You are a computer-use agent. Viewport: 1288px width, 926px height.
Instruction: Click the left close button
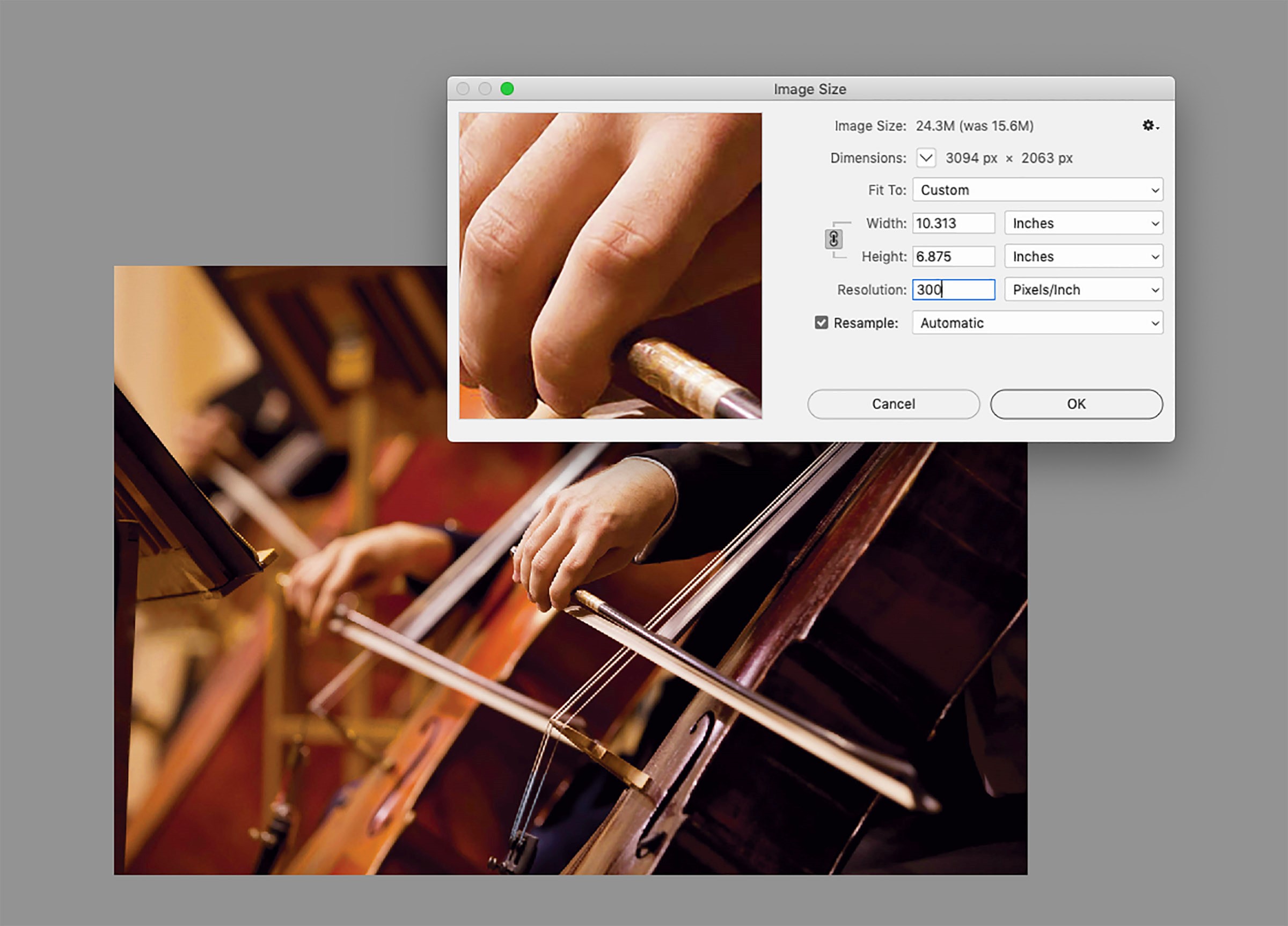click(463, 89)
